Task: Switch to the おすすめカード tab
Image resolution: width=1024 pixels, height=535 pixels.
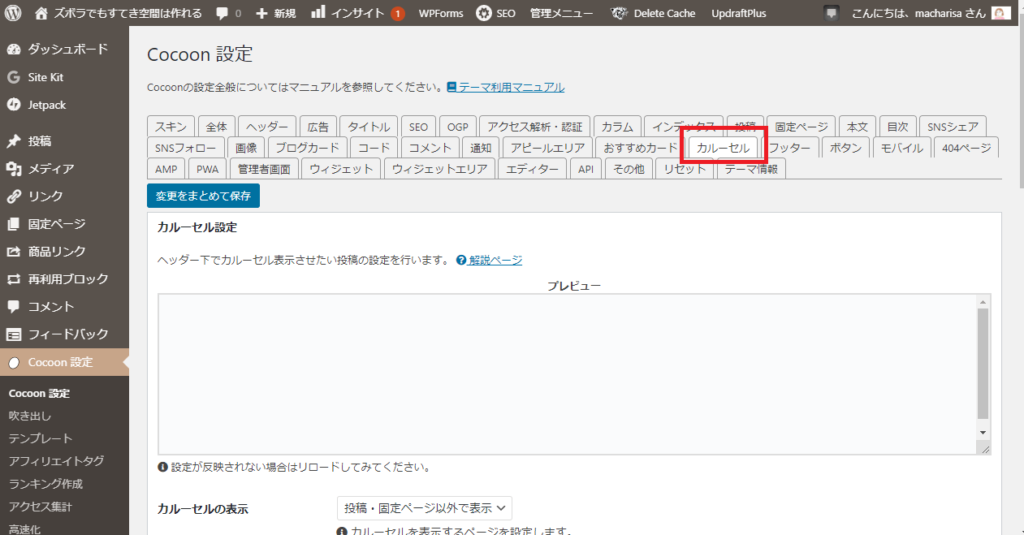Action: [640, 148]
